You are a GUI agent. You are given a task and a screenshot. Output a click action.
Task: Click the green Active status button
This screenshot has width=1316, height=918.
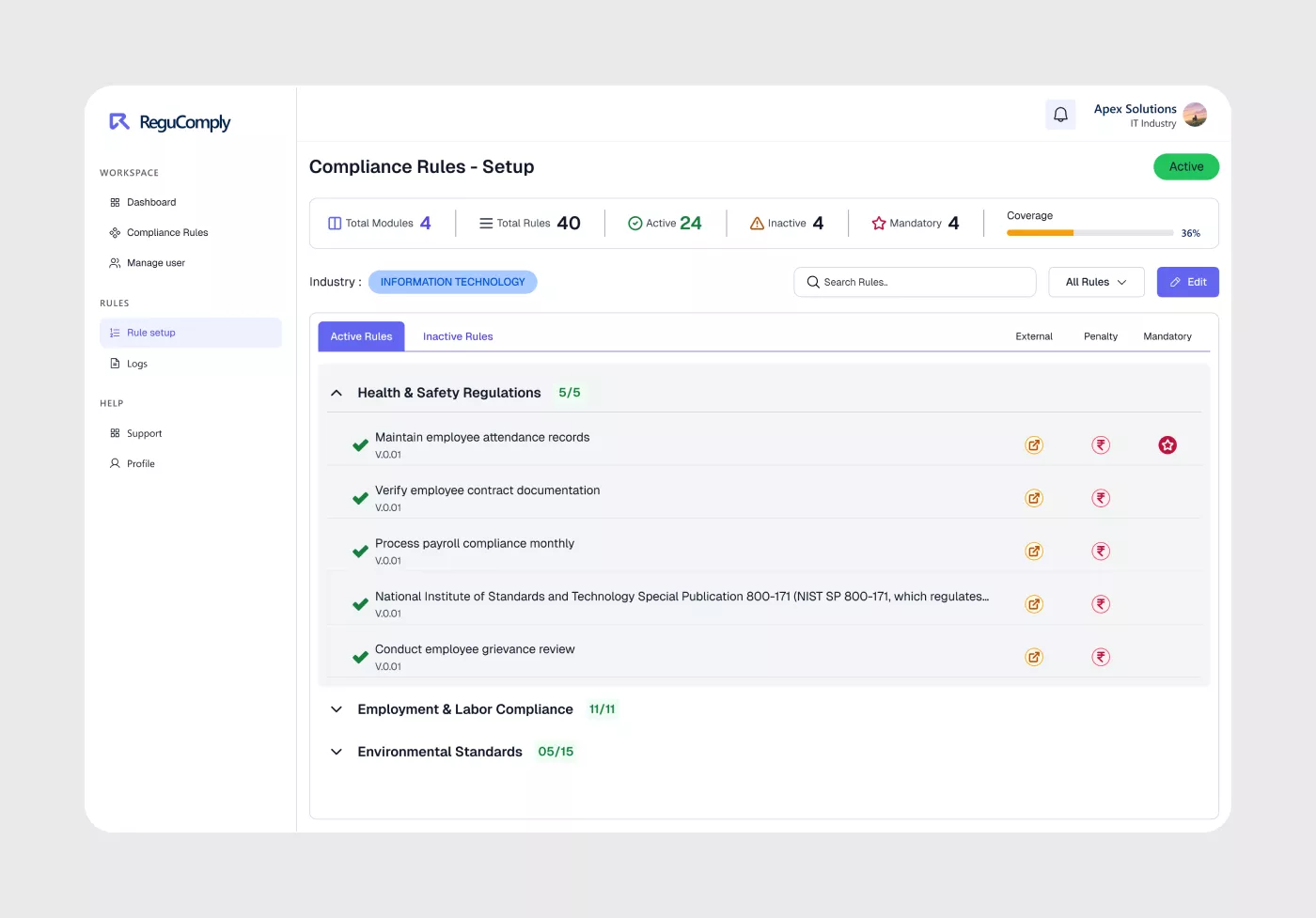tap(1186, 166)
